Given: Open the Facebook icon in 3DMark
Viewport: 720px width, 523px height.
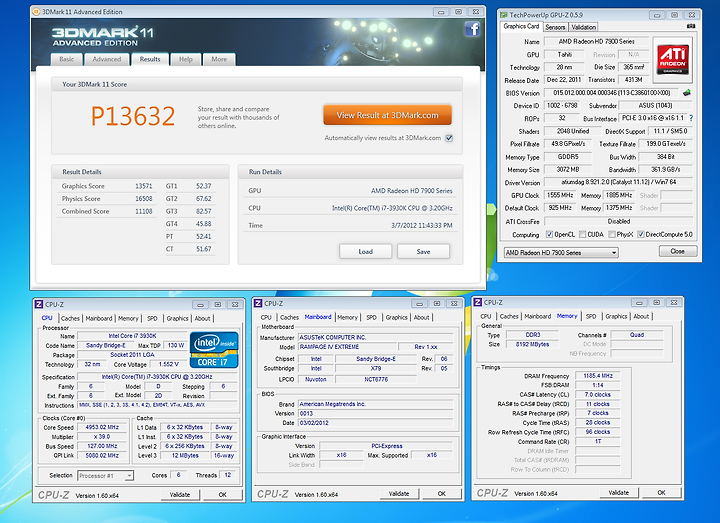Looking at the screenshot, I should (x=472, y=29).
